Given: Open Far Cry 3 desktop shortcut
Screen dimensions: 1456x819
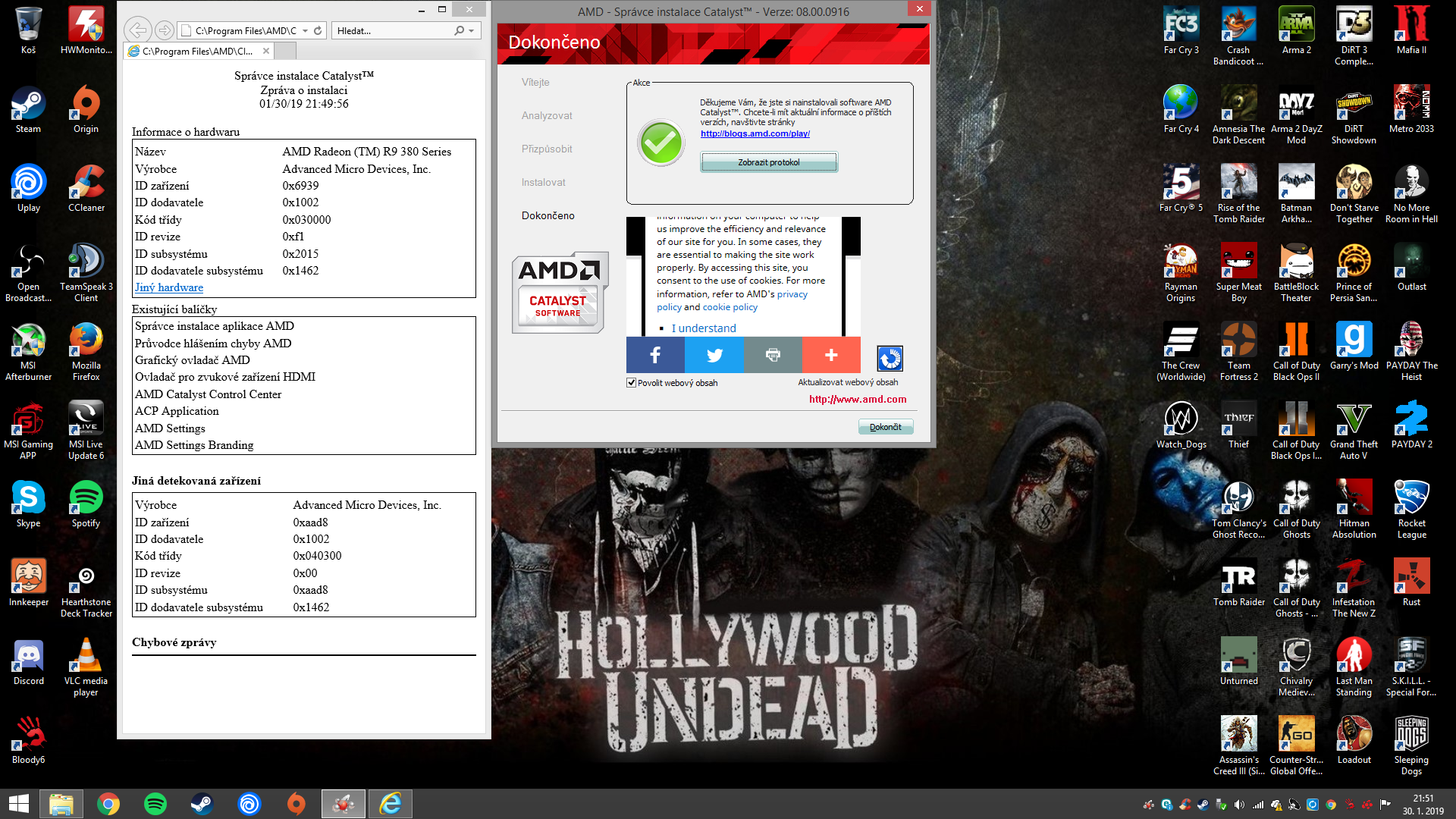Looking at the screenshot, I should [1181, 31].
